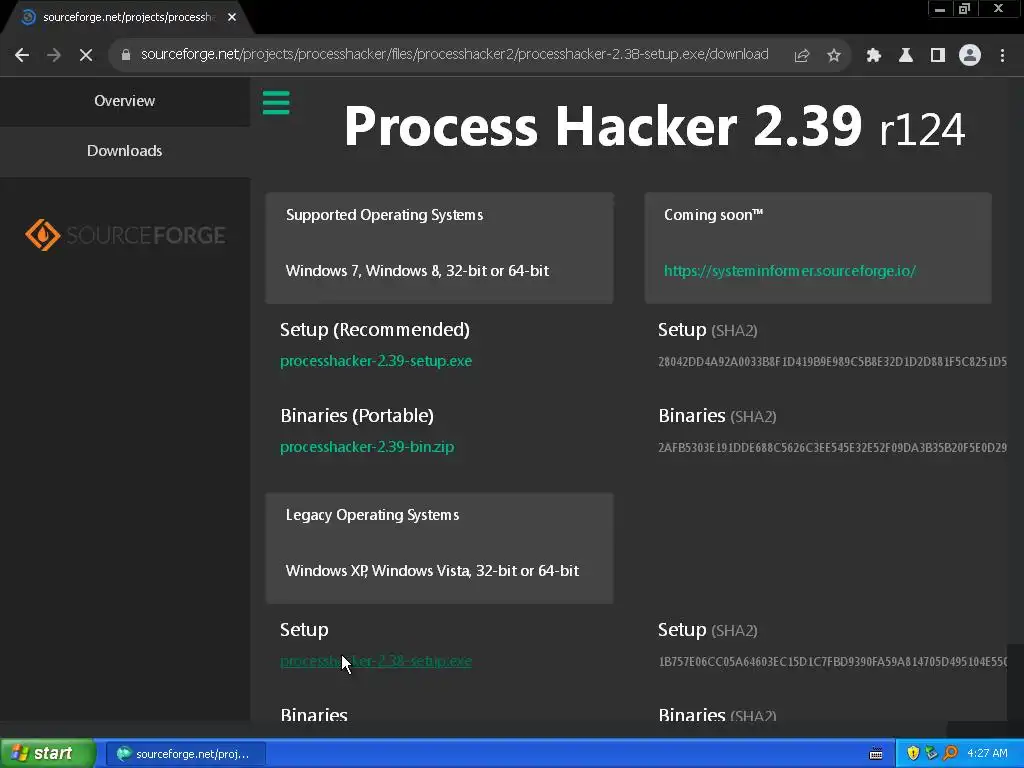
Task: Close the sourceforge.net browser tab
Action: point(232,17)
